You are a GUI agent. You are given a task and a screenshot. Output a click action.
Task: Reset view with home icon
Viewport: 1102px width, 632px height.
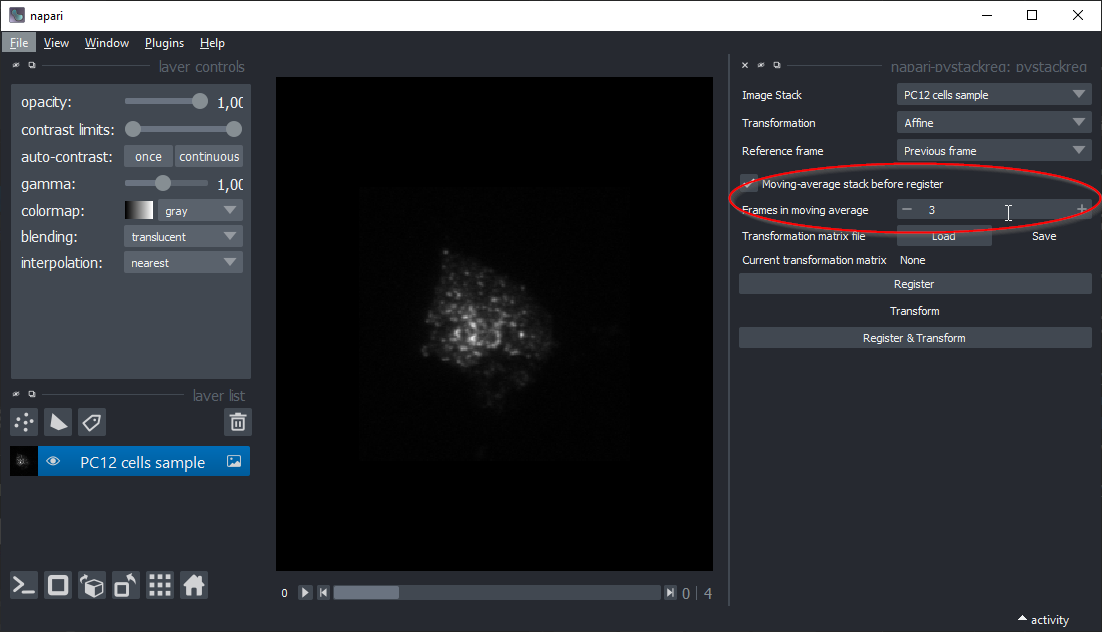tap(194, 586)
